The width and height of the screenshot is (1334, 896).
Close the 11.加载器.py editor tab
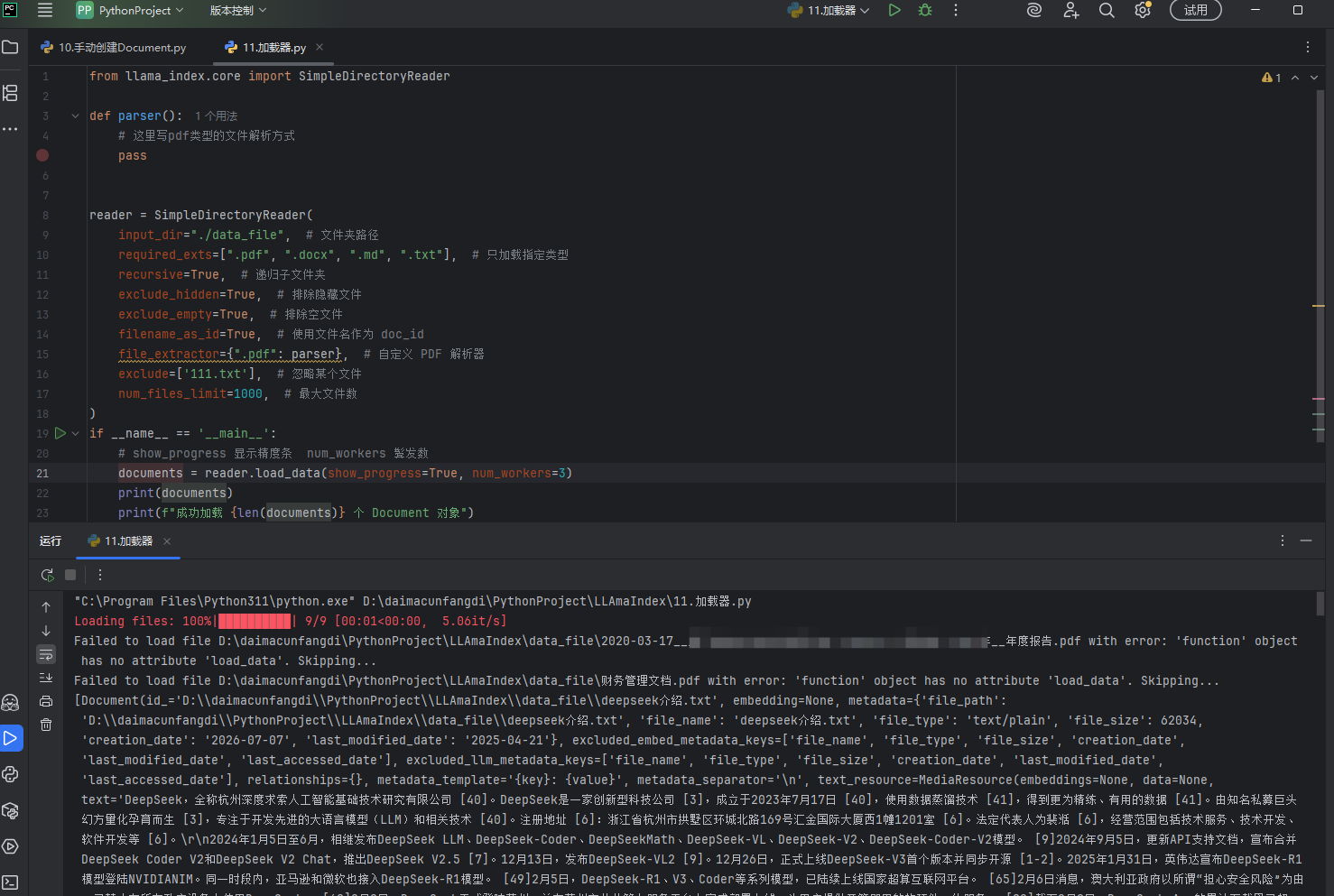pos(320,47)
